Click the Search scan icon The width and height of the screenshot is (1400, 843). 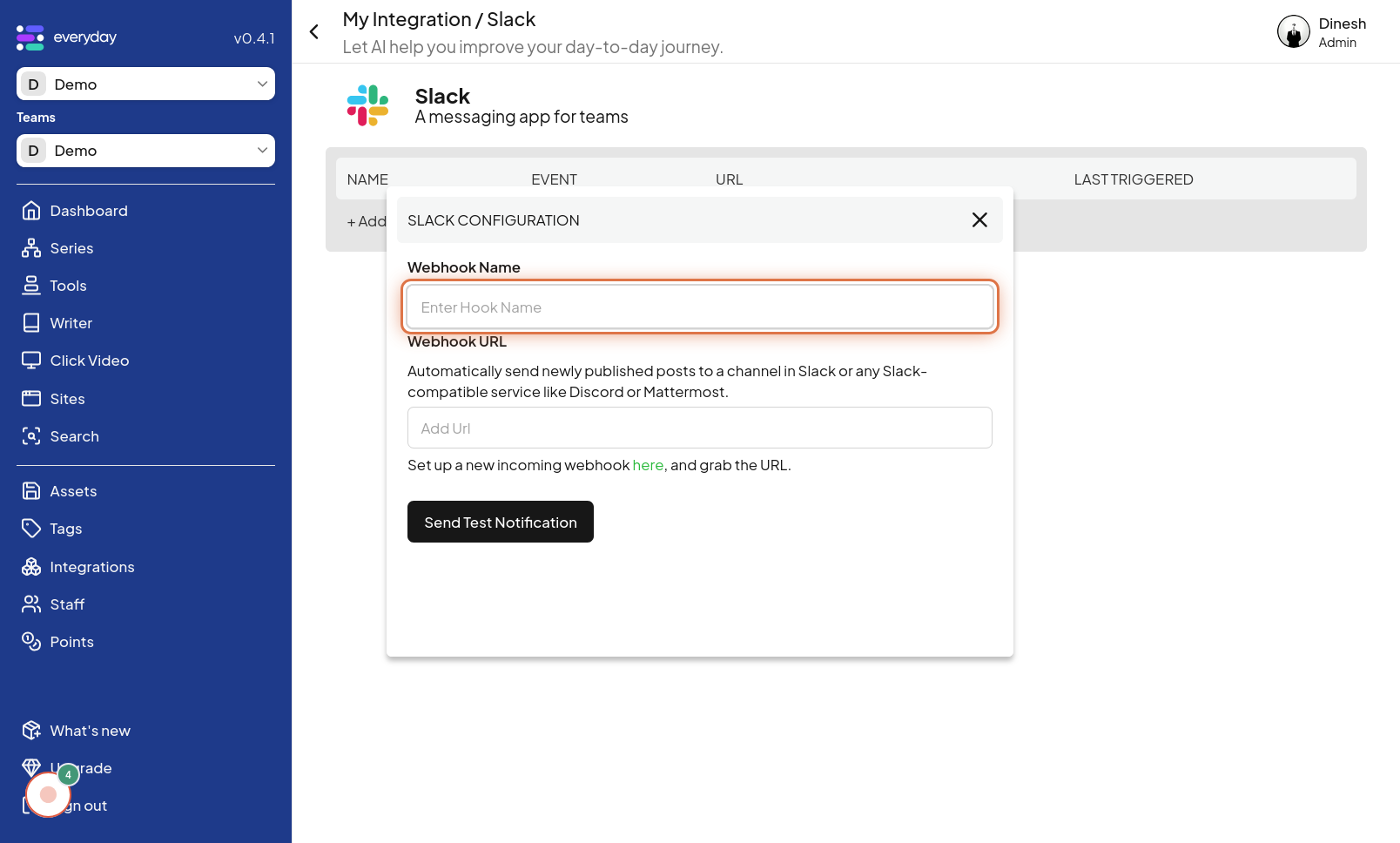(31, 436)
